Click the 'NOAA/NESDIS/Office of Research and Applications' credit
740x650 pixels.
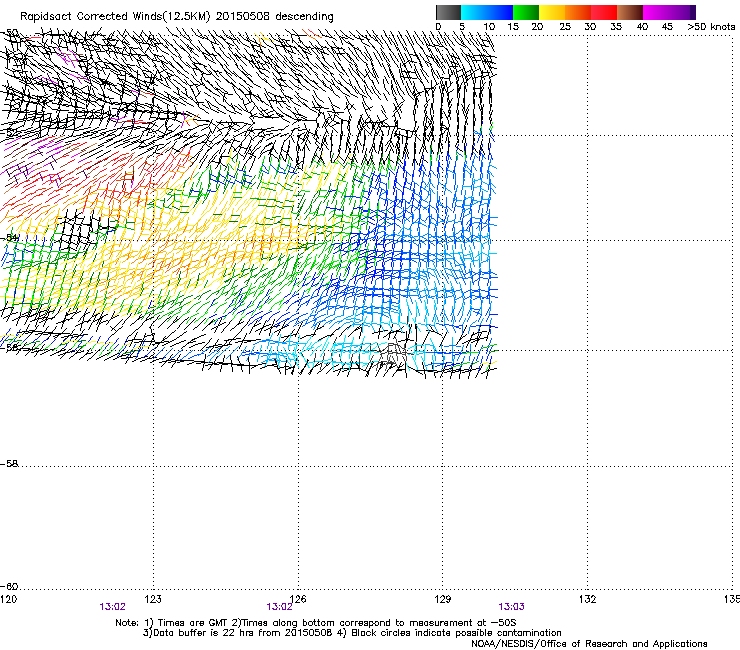[x=589, y=644]
